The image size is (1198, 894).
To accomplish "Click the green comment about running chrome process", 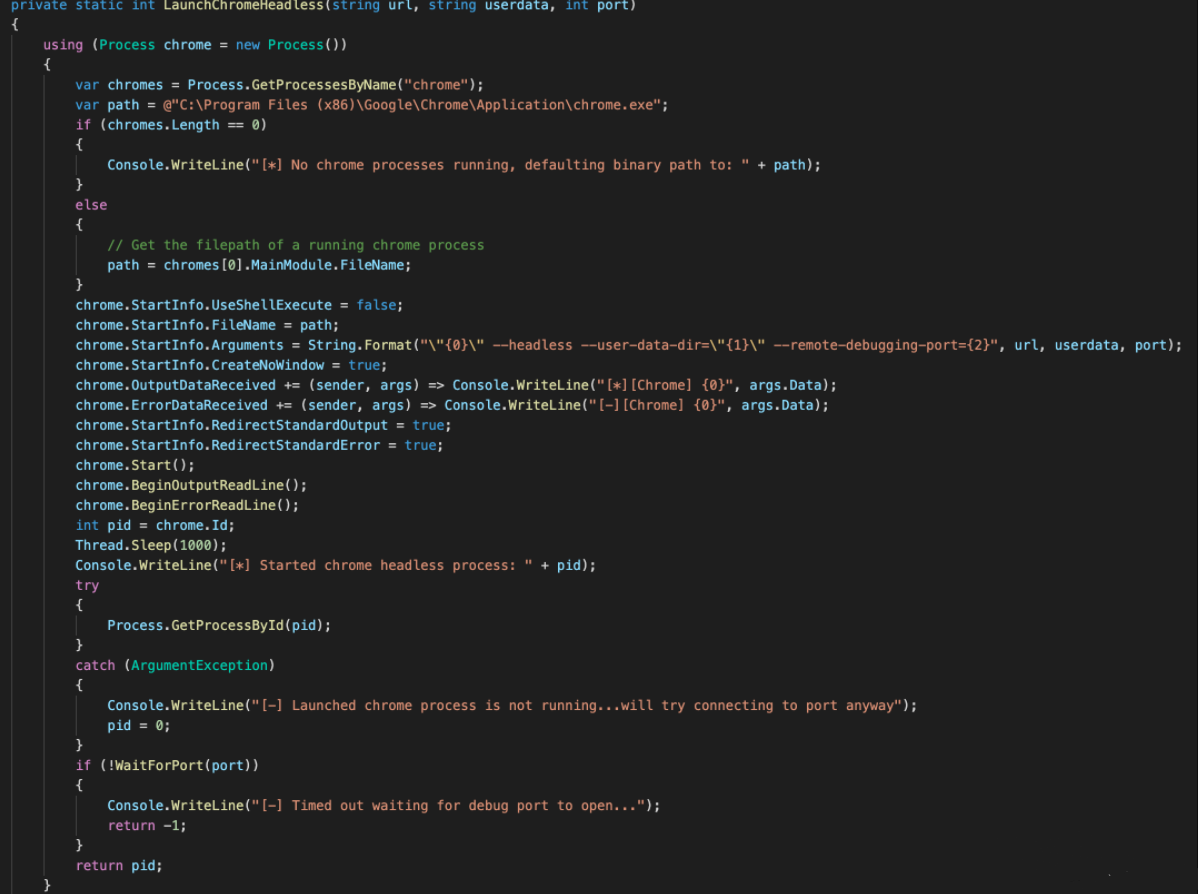I will tap(295, 245).
